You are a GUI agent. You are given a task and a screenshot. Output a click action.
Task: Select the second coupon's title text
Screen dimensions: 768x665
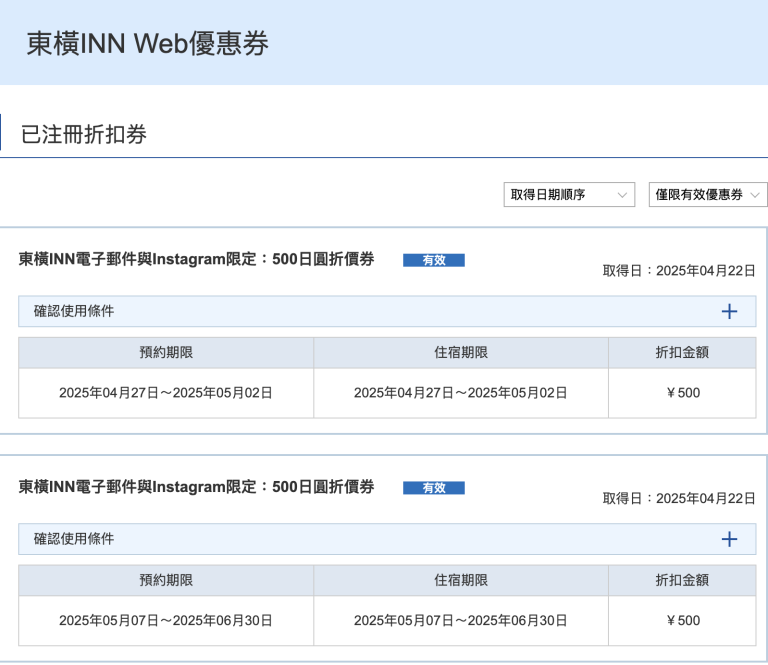click(196, 487)
